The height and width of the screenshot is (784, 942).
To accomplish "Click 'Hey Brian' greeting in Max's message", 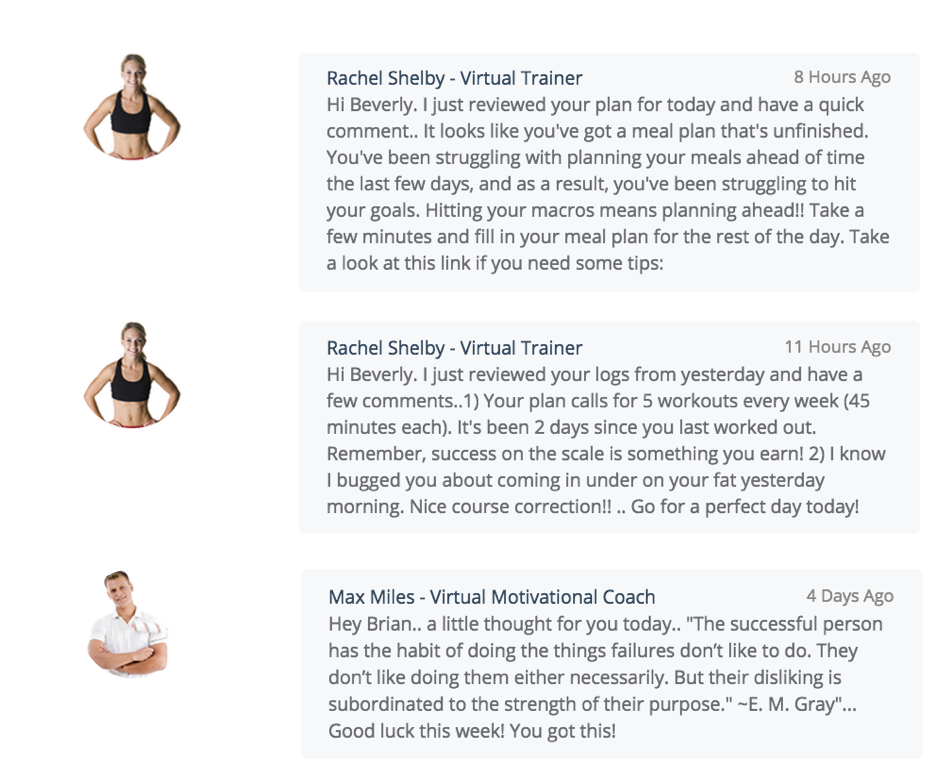I will [x=371, y=624].
